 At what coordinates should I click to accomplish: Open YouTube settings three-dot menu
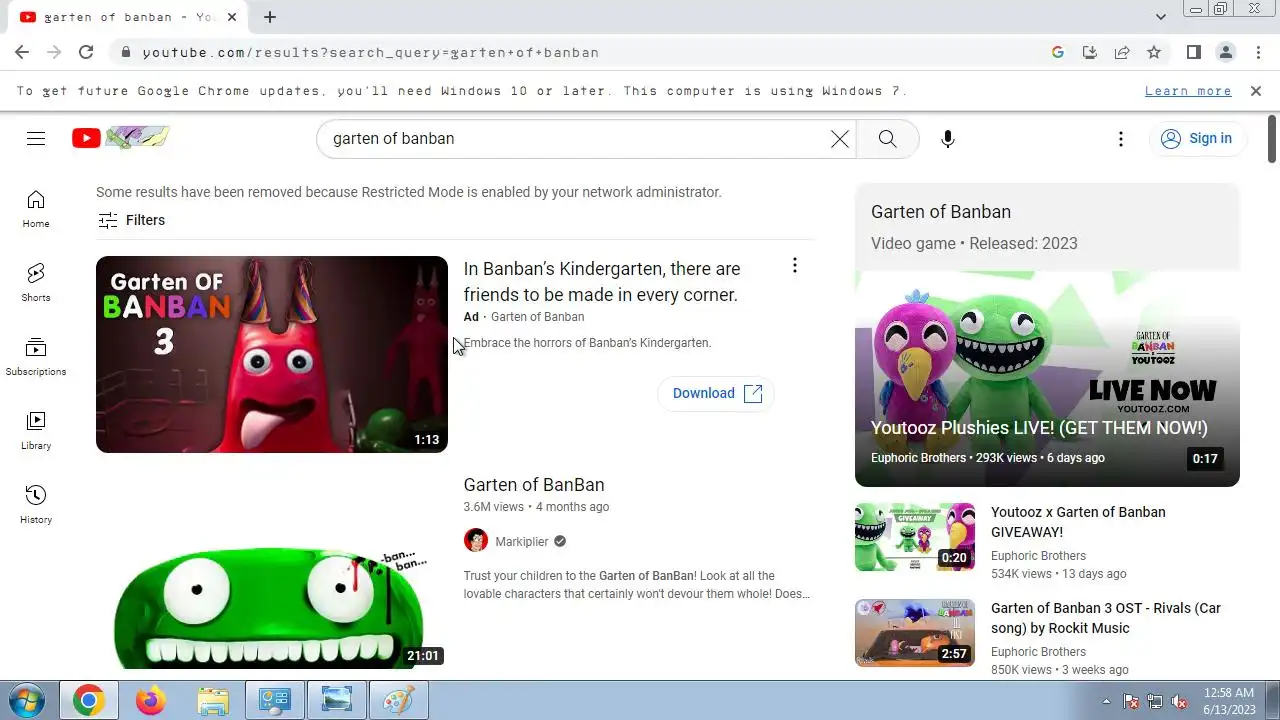(1121, 139)
